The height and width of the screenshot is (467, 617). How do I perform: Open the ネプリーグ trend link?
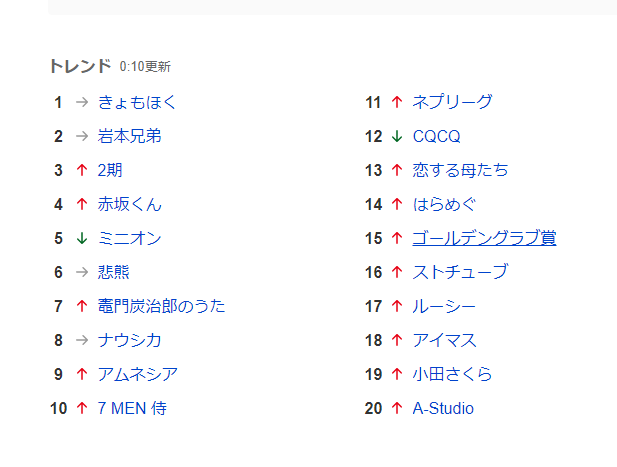point(452,102)
